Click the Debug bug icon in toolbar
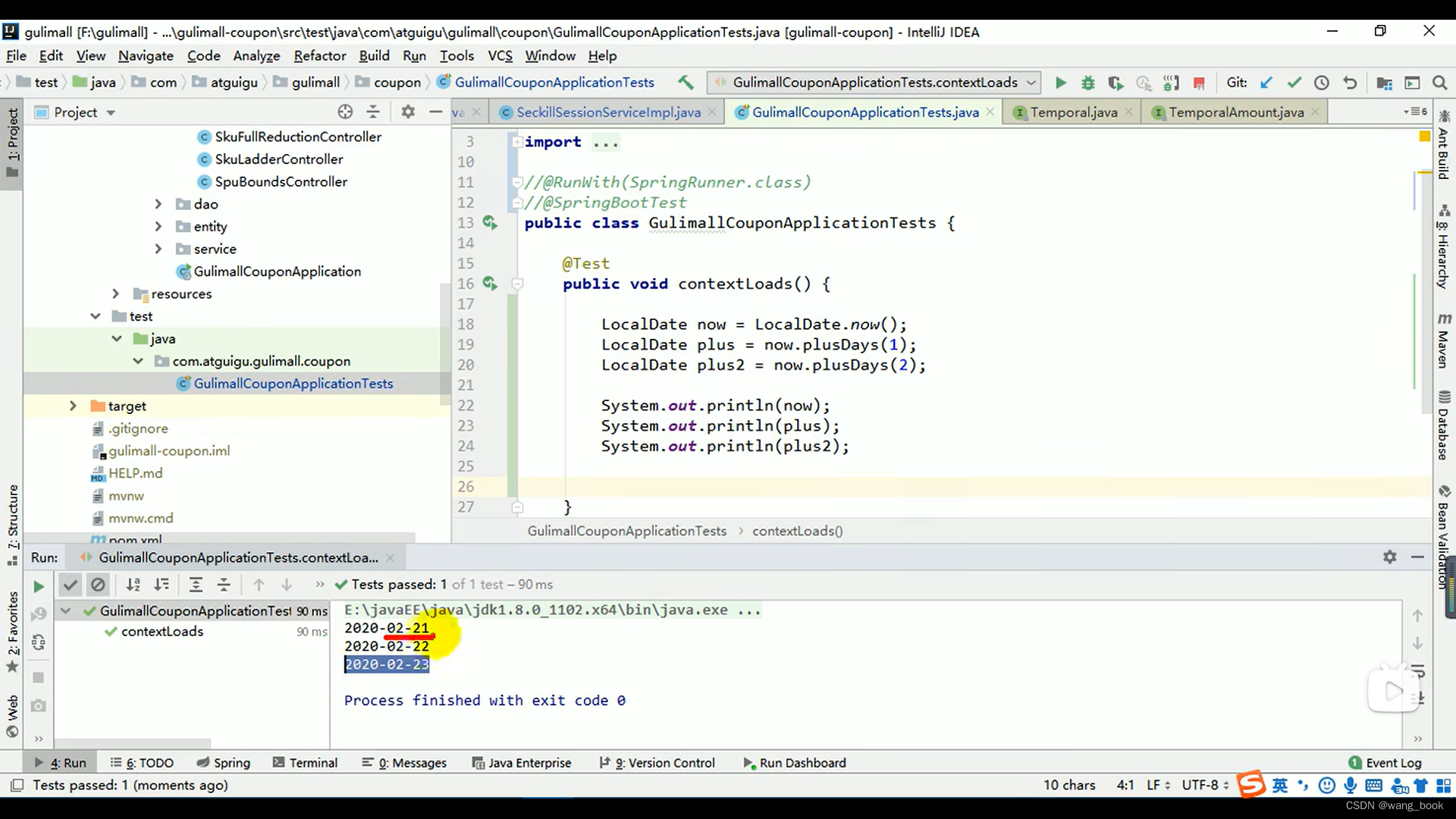 coord(1087,83)
